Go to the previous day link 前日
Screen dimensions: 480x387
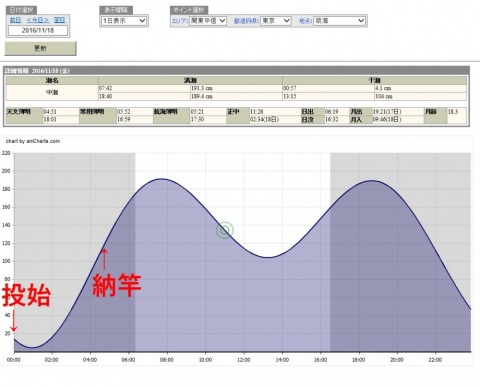(15, 20)
